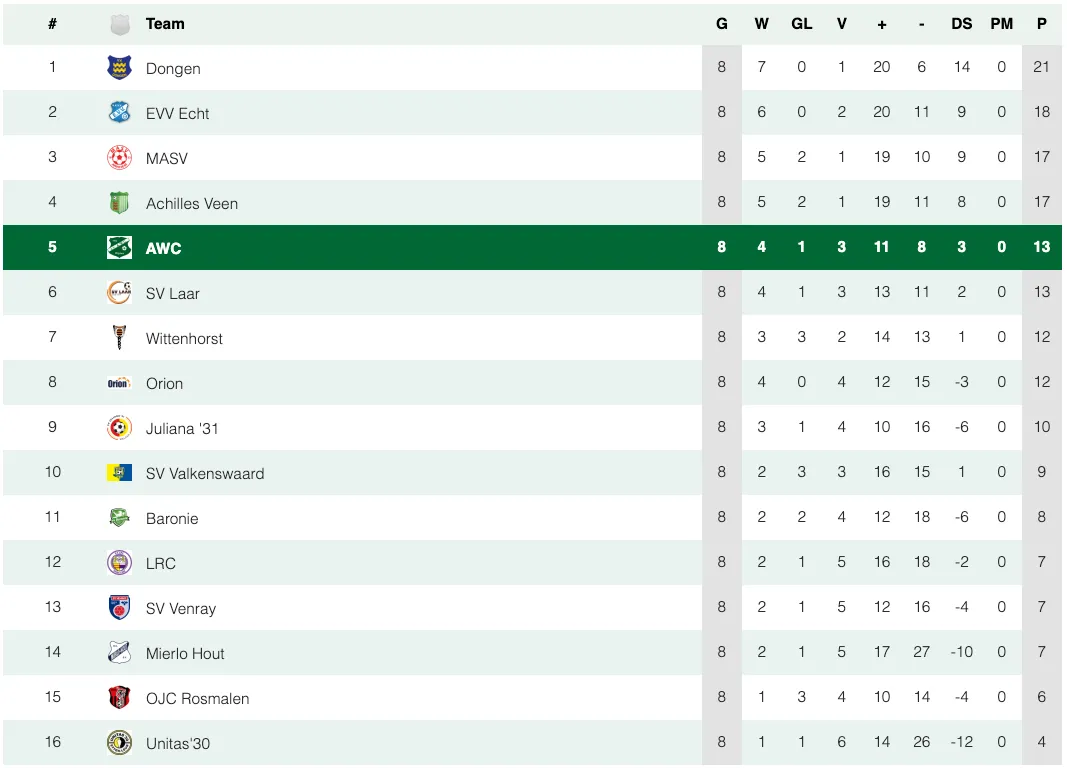This screenshot has height=768, width=1067.
Task: Click the Achilles Veen green crest
Action: (x=119, y=203)
